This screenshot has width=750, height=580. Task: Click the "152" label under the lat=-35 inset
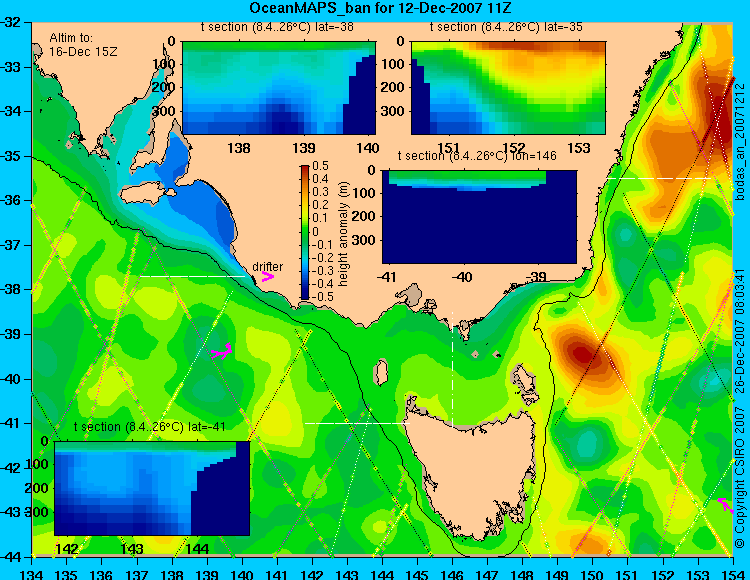pyautogui.click(x=513, y=148)
